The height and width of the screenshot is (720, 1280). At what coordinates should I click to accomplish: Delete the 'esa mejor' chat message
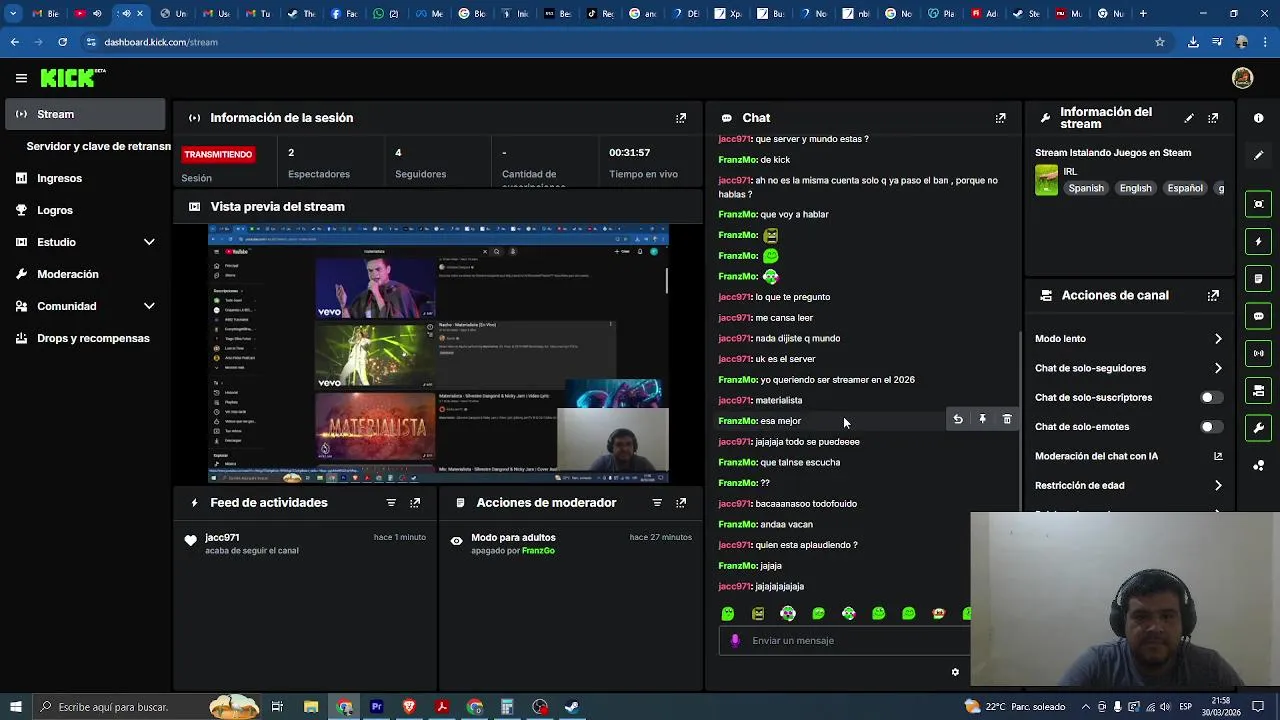tap(1007, 420)
